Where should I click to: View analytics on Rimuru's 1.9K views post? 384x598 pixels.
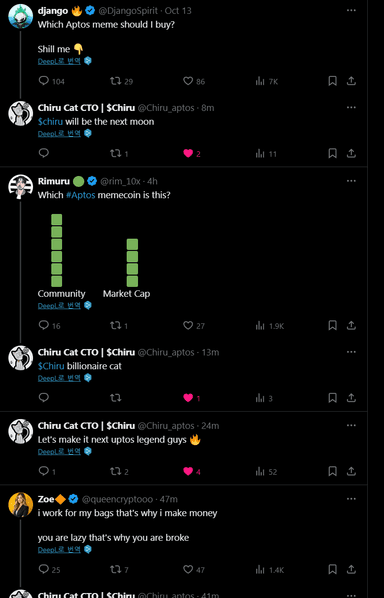point(260,325)
